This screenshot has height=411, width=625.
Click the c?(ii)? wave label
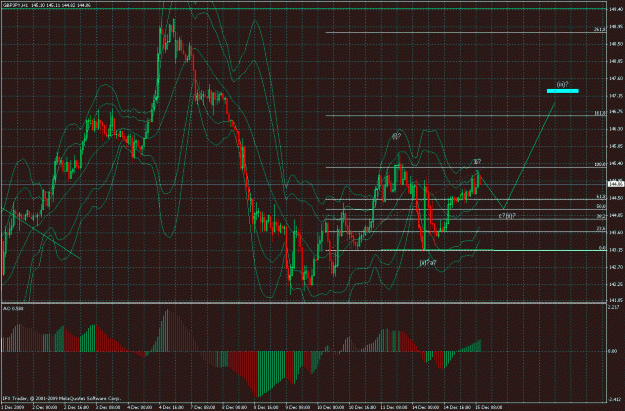pos(507,216)
